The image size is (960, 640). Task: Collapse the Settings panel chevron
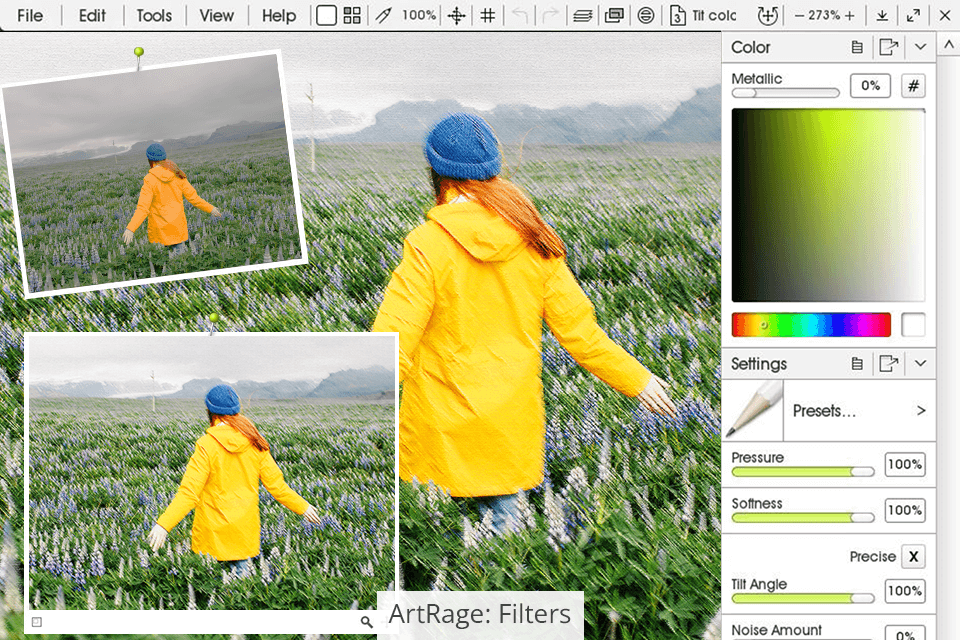click(920, 364)
